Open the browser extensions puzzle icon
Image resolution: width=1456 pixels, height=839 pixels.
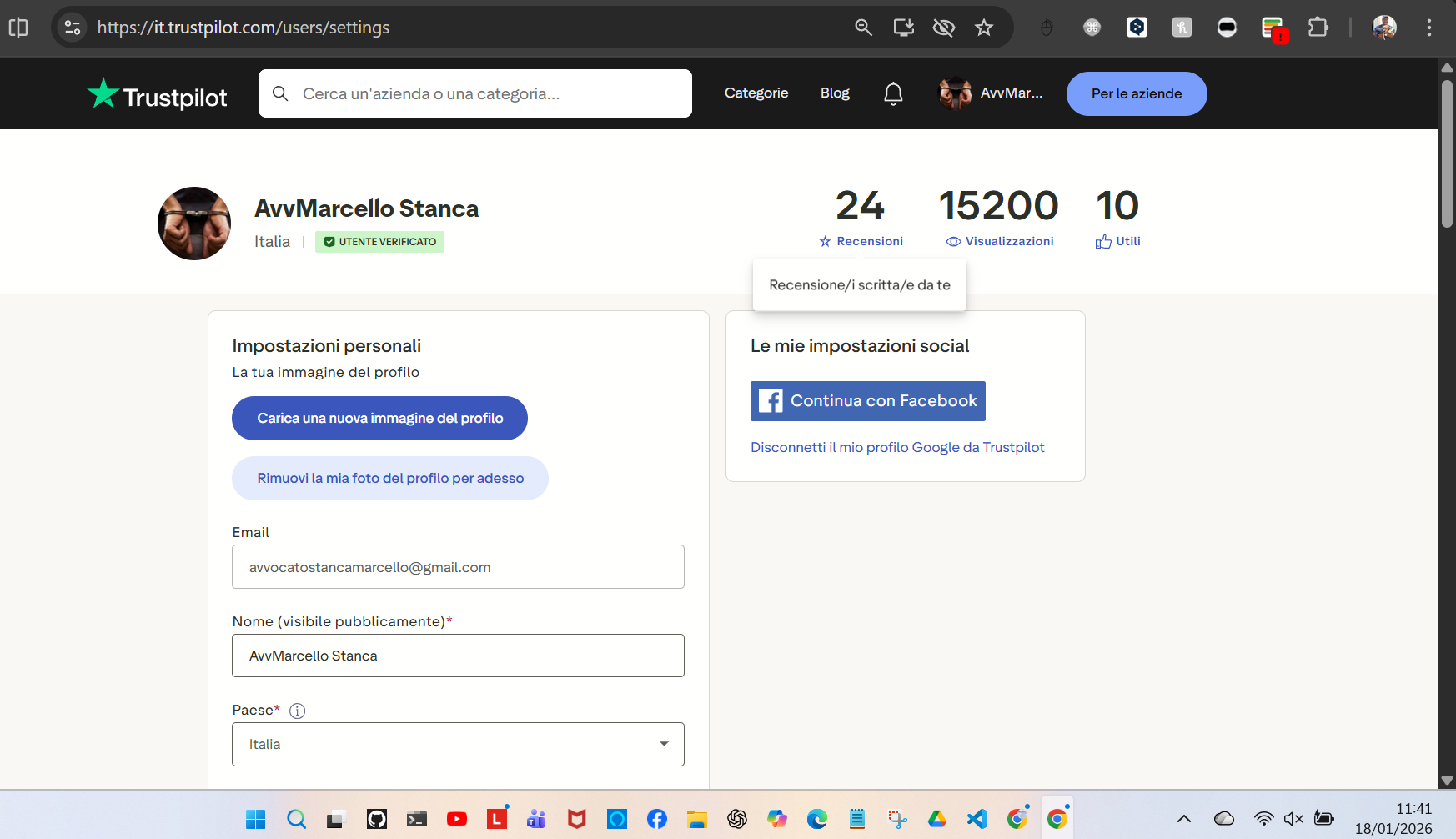(x=1318, y=27)
